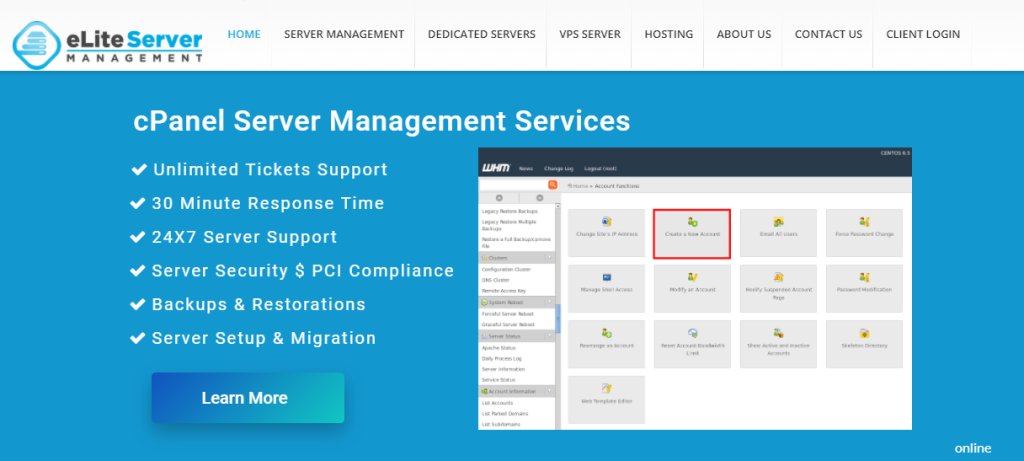
Task: Click the Skeleton Directory icon
Action: coord(864,333)
